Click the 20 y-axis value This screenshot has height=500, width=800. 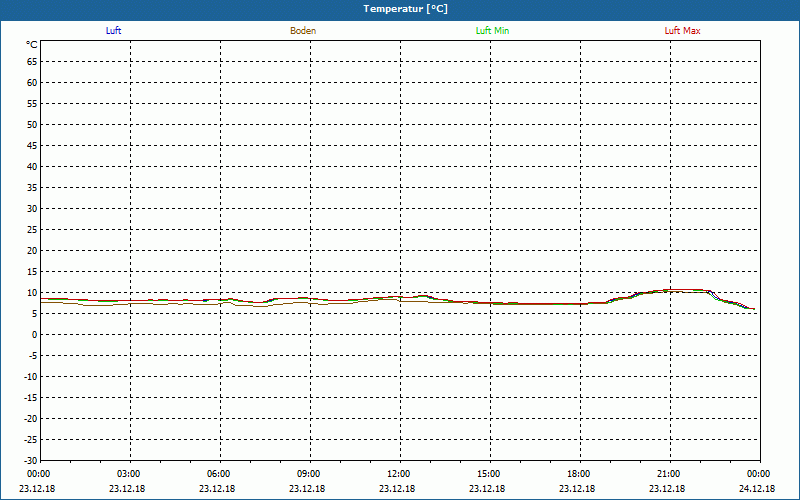pyautogui.click(x=32, y=251)
